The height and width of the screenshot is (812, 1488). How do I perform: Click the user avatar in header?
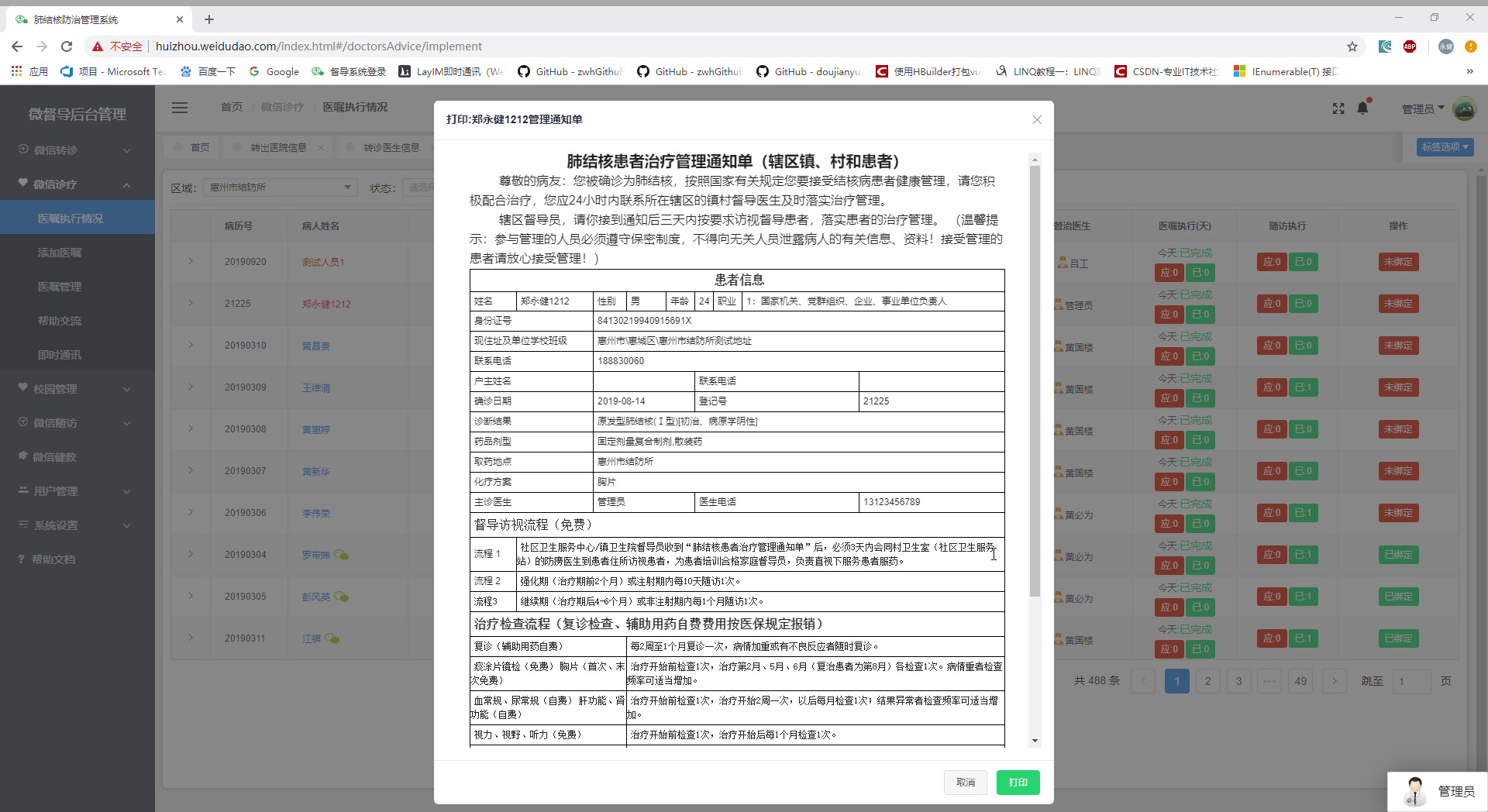click(x=1464, y=108)
